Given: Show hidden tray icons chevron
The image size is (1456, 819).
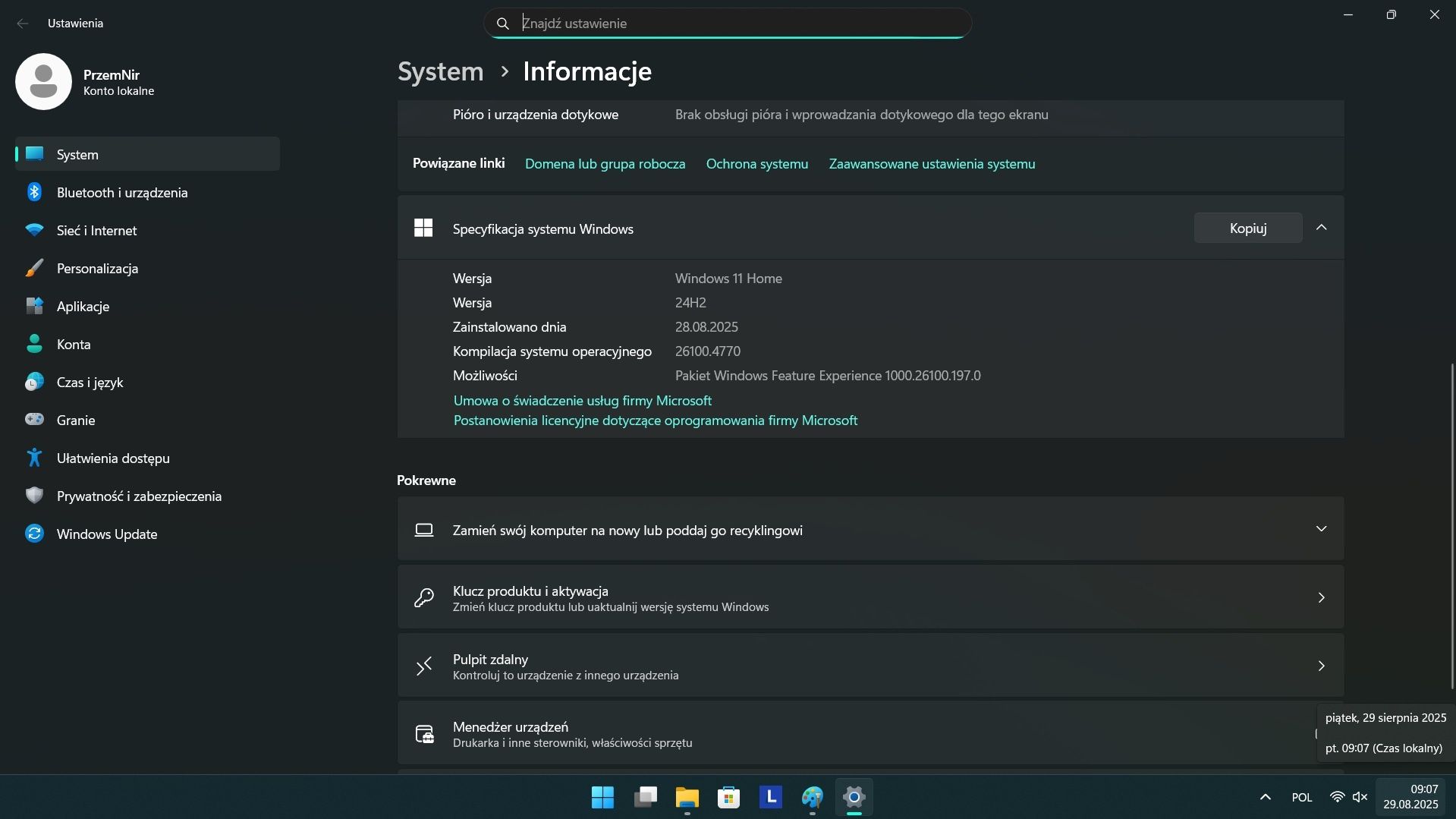Looking at the screenshot, I should 1265,797.
